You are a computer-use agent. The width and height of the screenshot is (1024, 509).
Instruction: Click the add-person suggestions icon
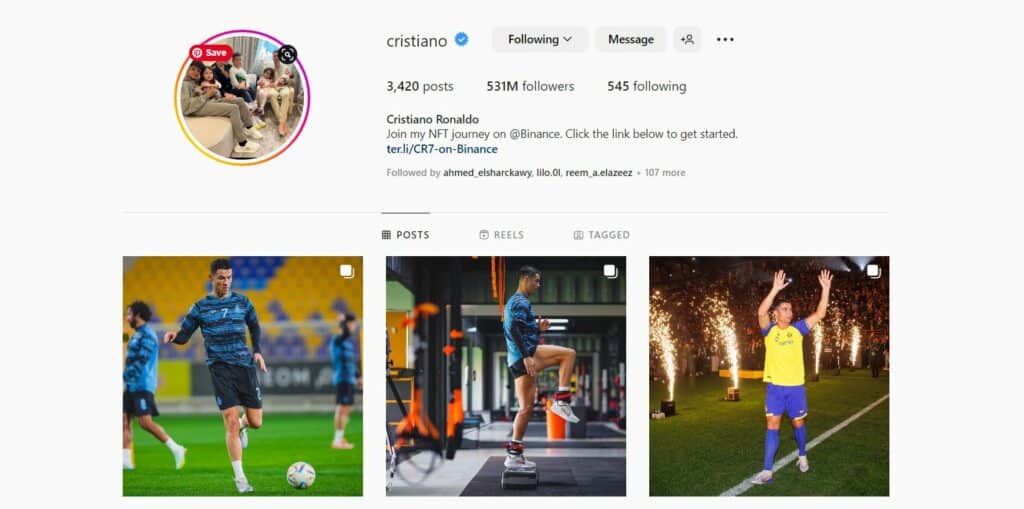(x=687, y=39)
